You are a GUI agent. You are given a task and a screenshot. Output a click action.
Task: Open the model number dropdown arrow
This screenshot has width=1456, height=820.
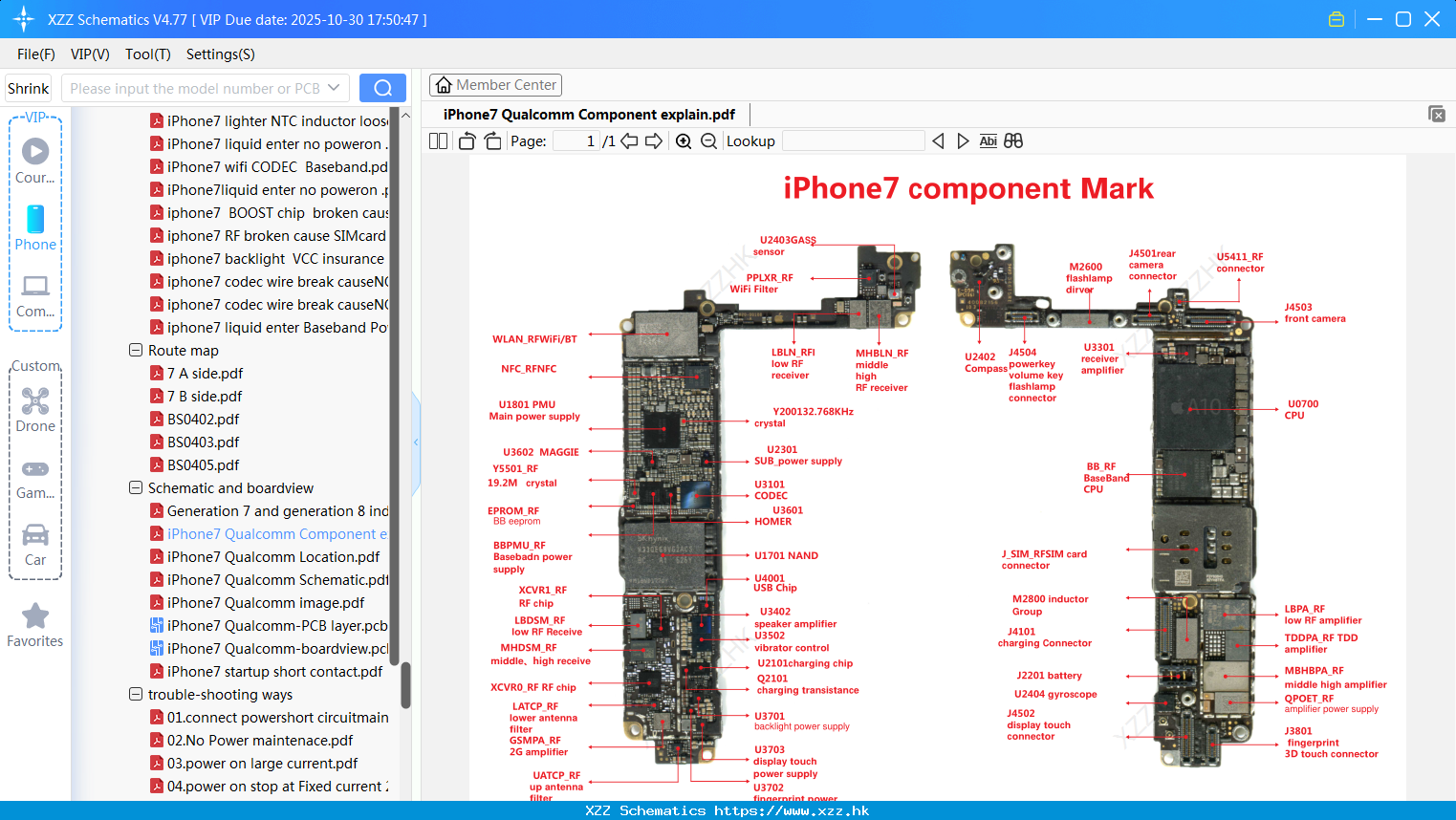(x=334, y=88)
